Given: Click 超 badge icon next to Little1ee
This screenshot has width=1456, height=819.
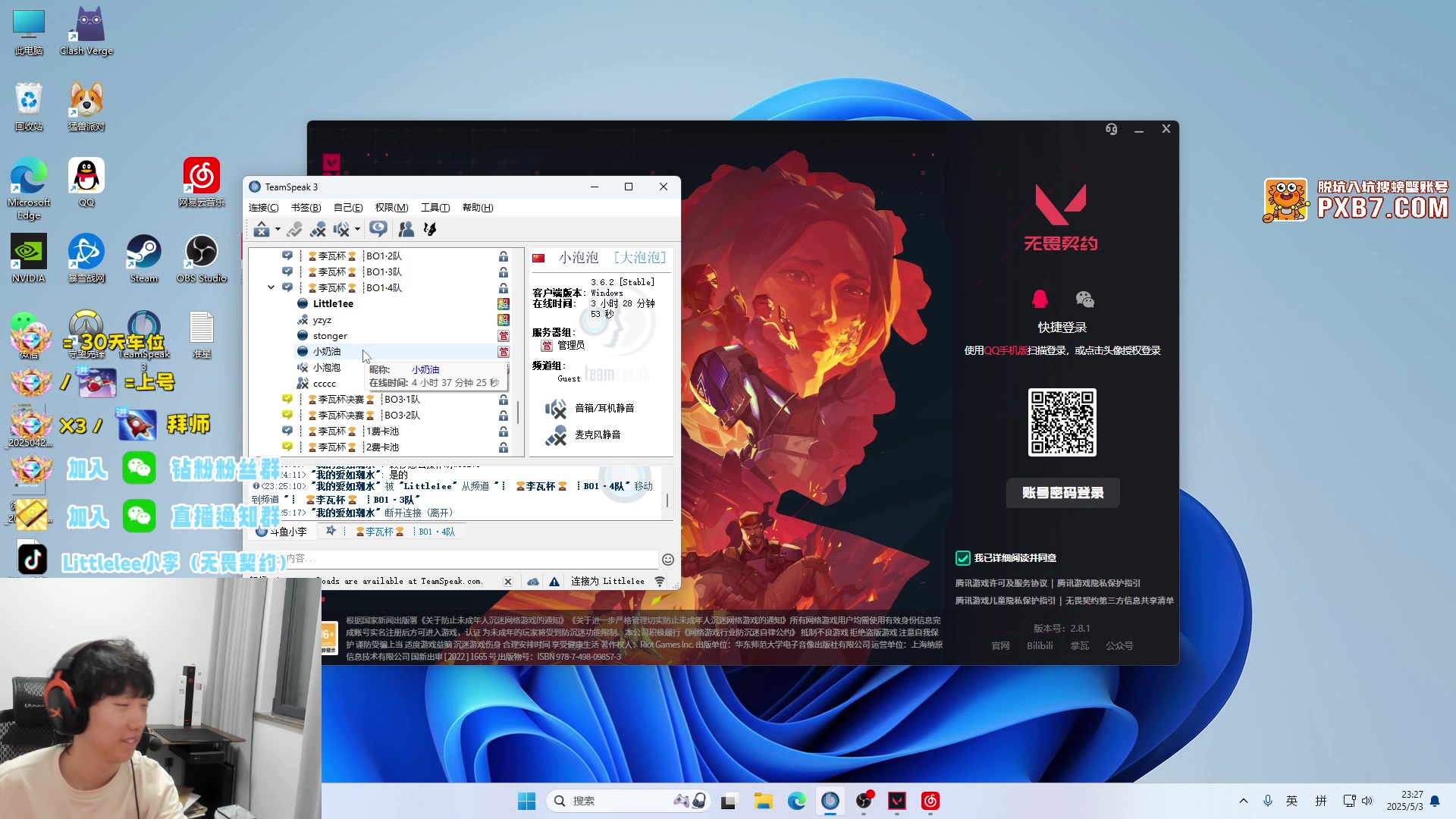Looking at the screenshot, I should click(x=504, y=303).
